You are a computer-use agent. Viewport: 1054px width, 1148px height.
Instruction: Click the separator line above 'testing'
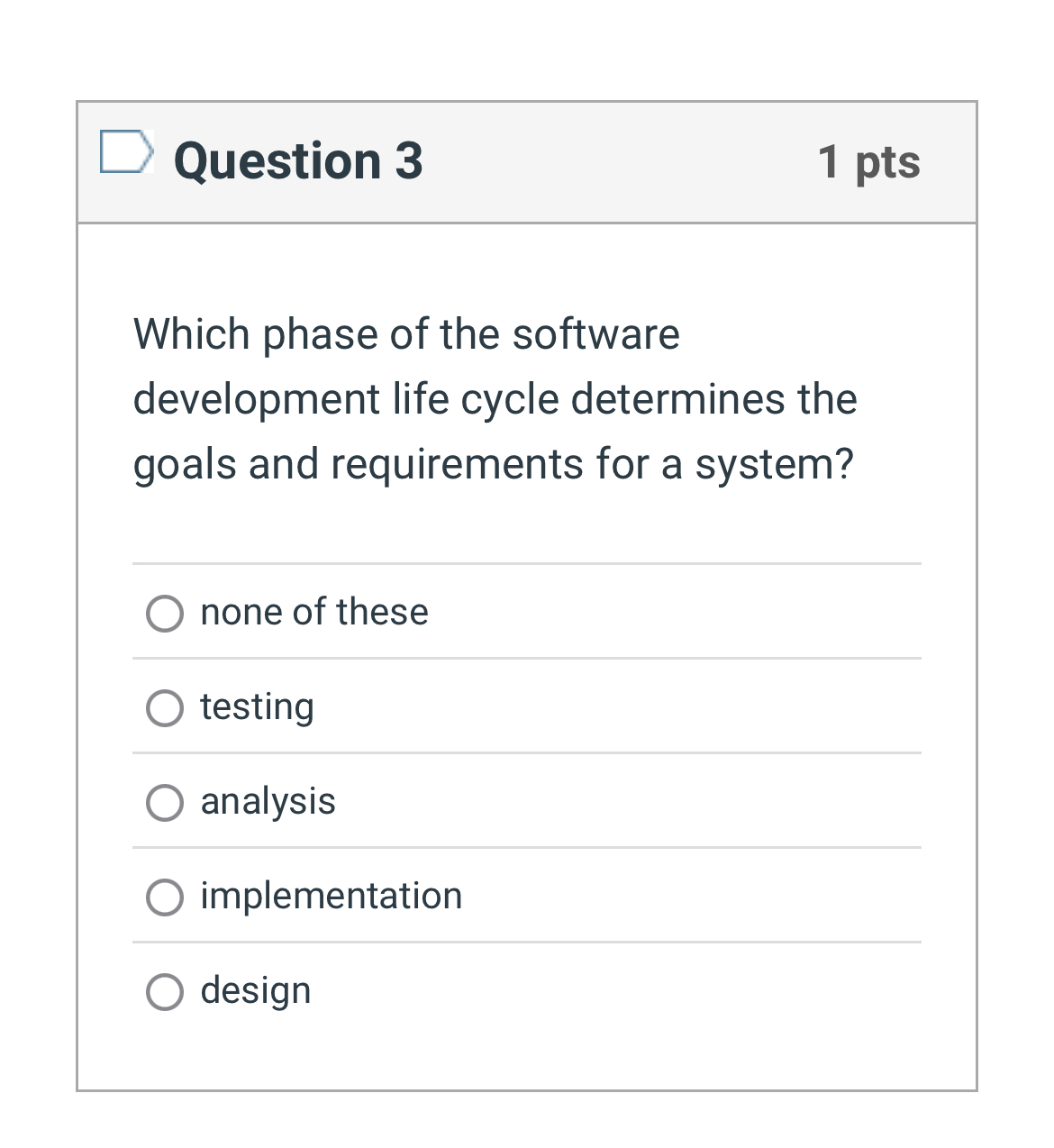(x=527, y=660)
